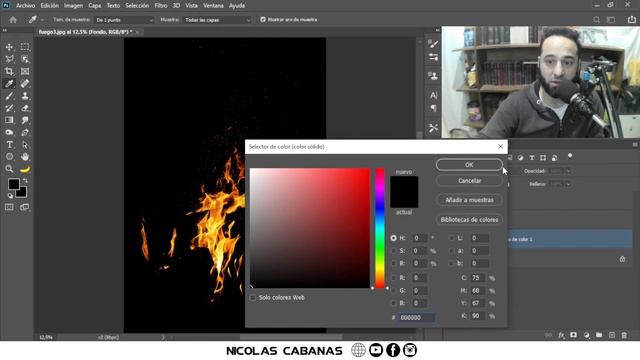Select the Object Selection tool
The height and width of the screenshot is (360, 640).
tap(25, 59)
